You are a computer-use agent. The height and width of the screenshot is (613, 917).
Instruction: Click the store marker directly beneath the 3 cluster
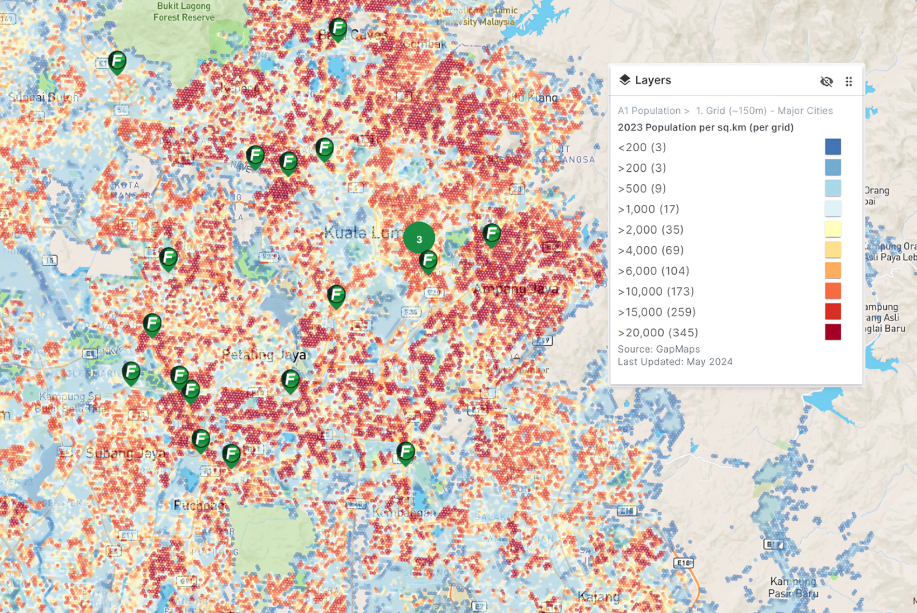click(x=428, y=261)
